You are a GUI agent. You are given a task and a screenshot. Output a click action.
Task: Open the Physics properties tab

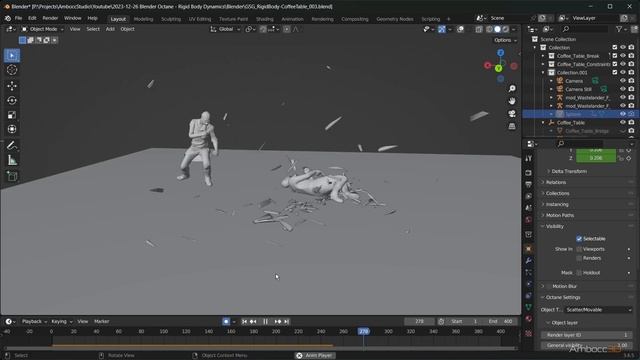click(x=529, y=284)
